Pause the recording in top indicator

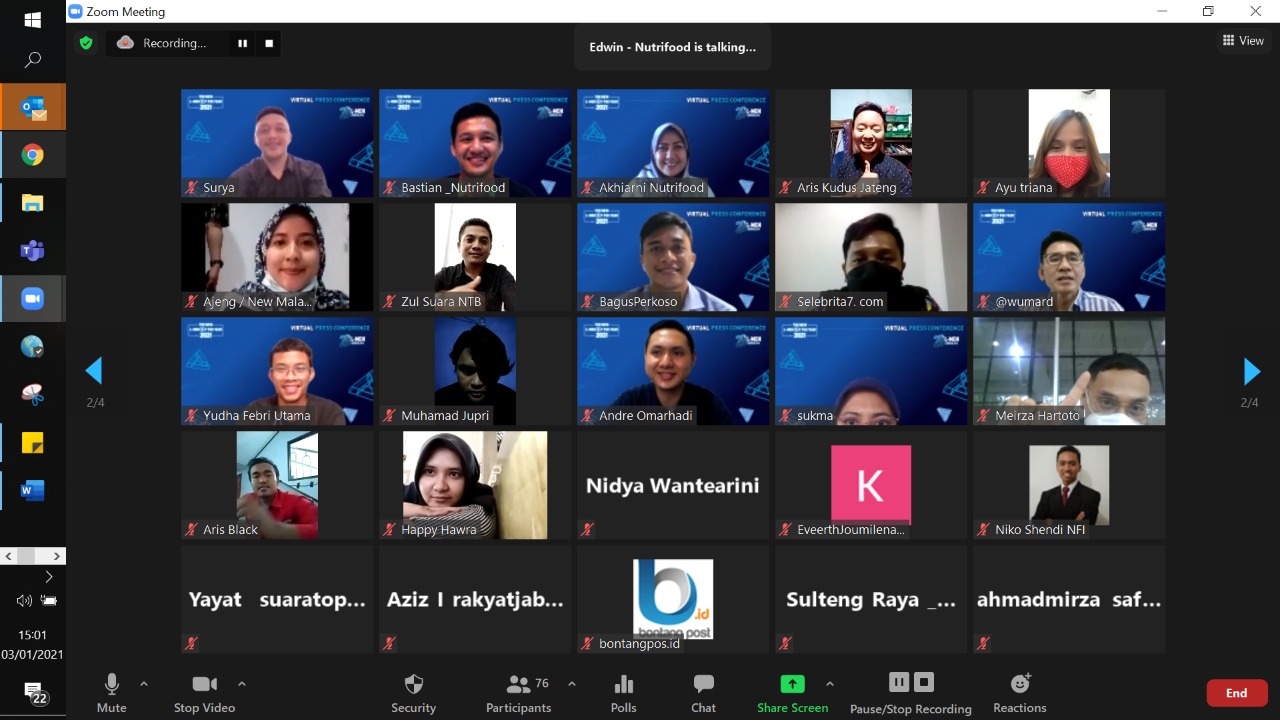coord(242,43)
